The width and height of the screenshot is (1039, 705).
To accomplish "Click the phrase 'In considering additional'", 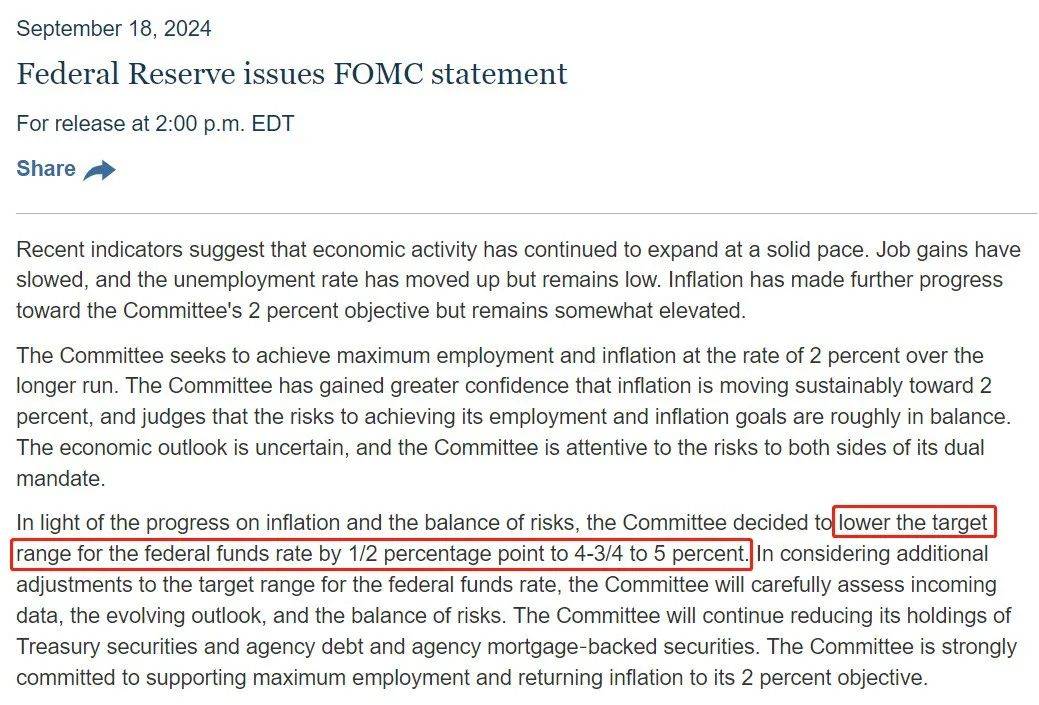I will (872, 553).
